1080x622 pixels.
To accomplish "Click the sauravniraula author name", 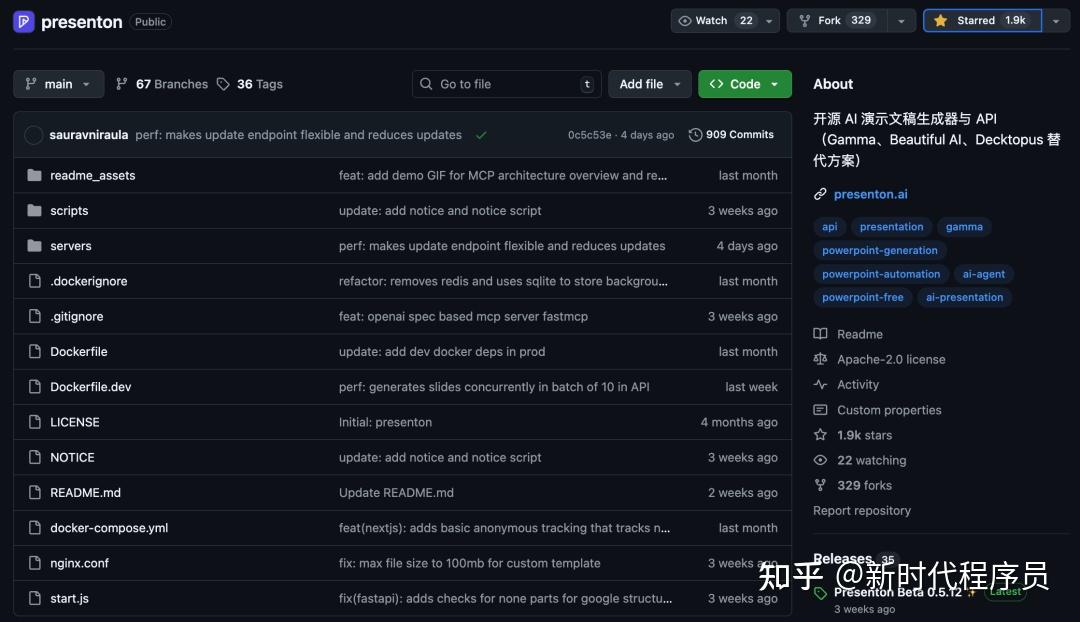I will (89, 135).
